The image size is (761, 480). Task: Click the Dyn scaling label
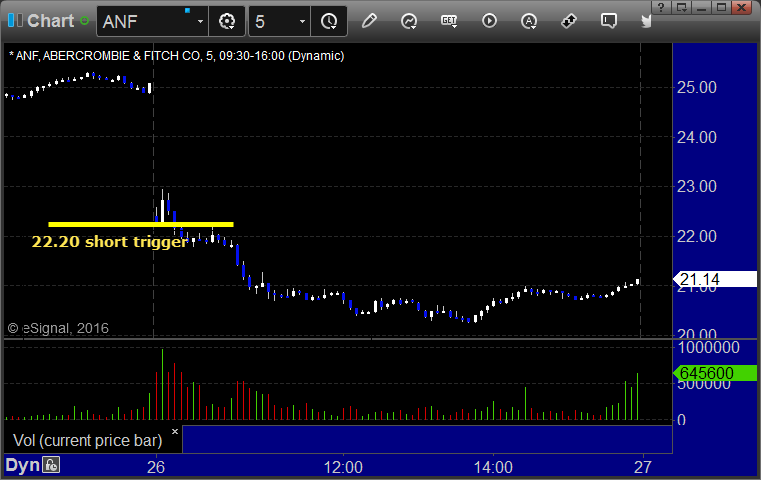coord(22,465)
